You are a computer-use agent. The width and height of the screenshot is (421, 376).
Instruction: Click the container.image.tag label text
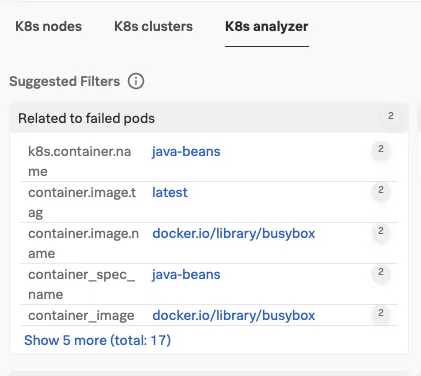click(x=82, y=203)
